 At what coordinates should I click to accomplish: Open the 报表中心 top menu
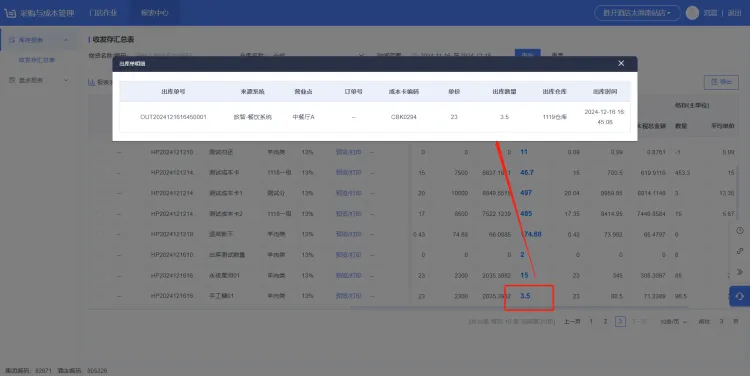154,13
